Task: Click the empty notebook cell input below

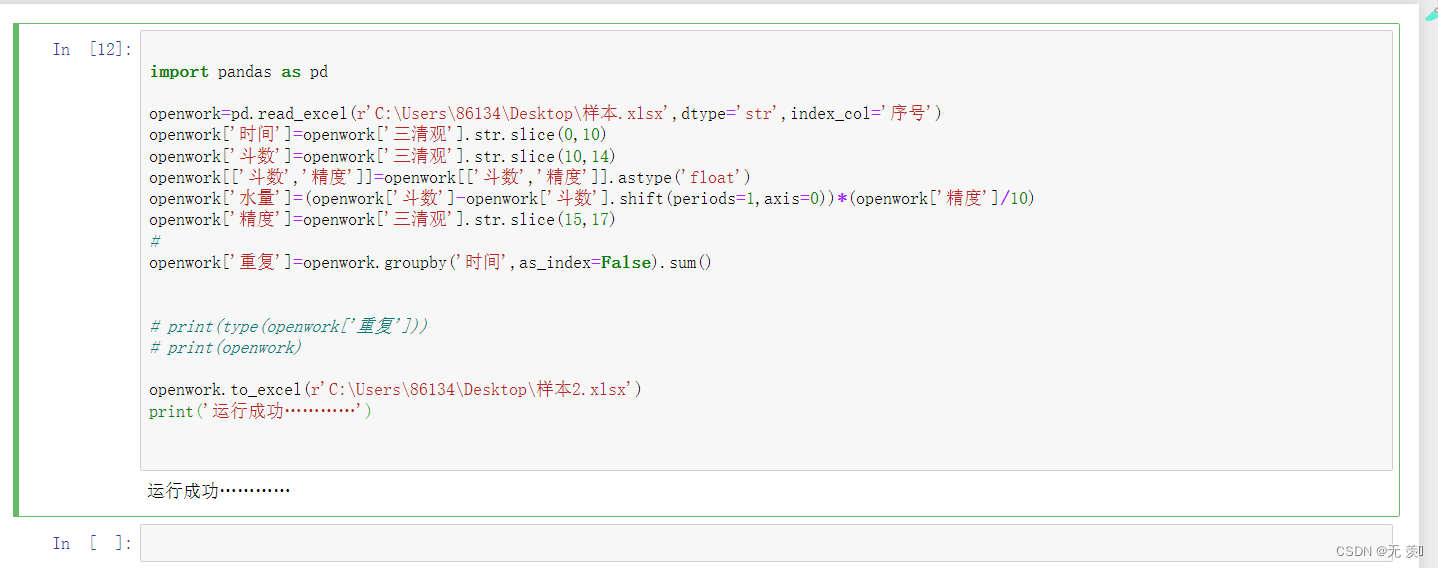Action: 766,543
